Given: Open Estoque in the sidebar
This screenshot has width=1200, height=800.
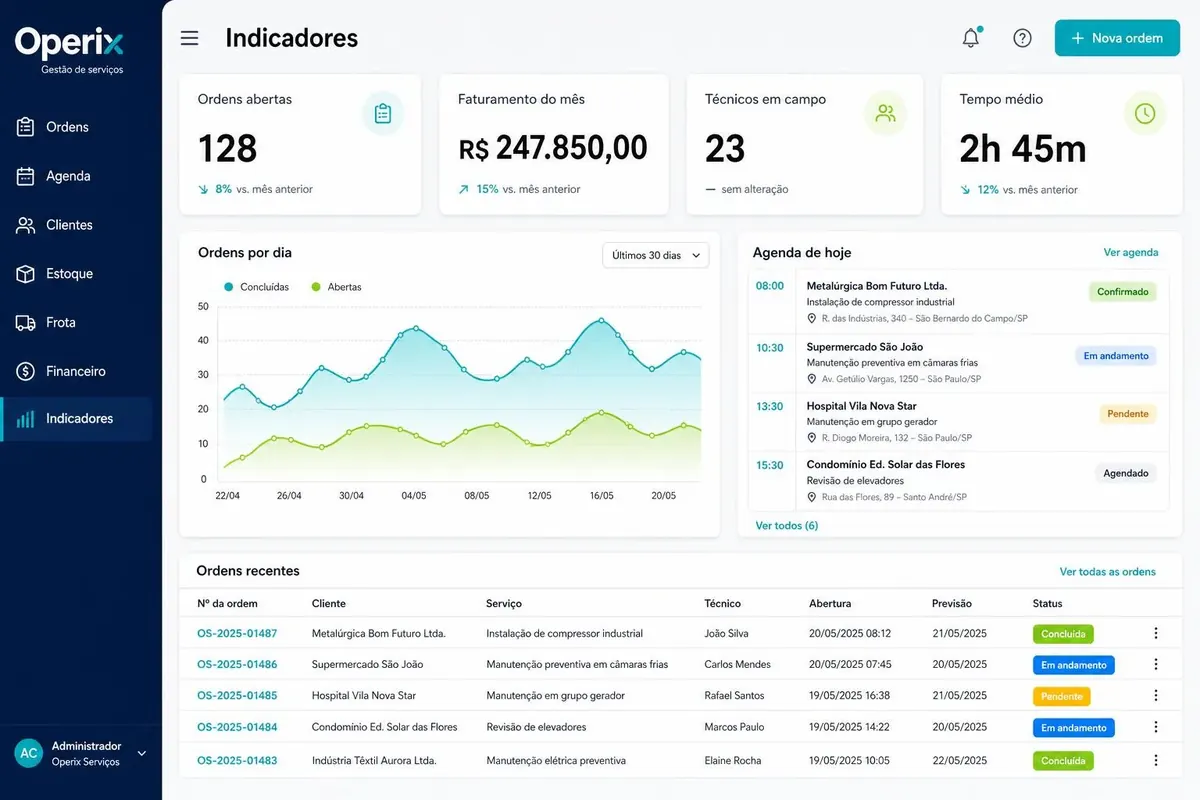Looking at the screenshot, I should 76,273.
